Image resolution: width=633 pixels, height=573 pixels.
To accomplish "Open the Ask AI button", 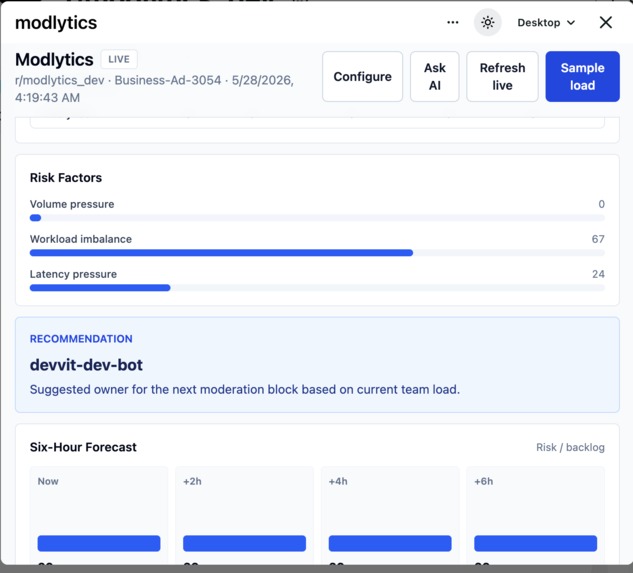I will [x=434, y=76].
